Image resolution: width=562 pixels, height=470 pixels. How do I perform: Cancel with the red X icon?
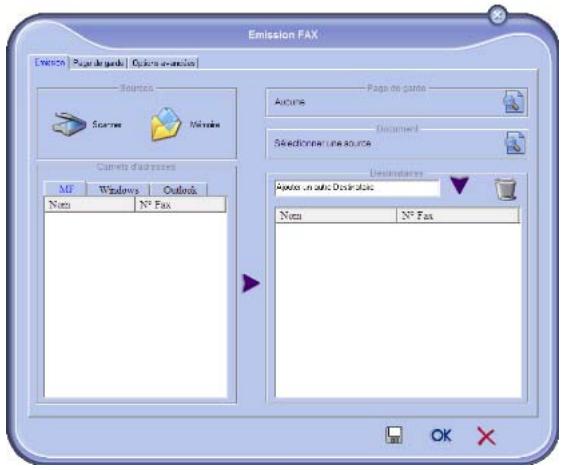tap(486, 436)
